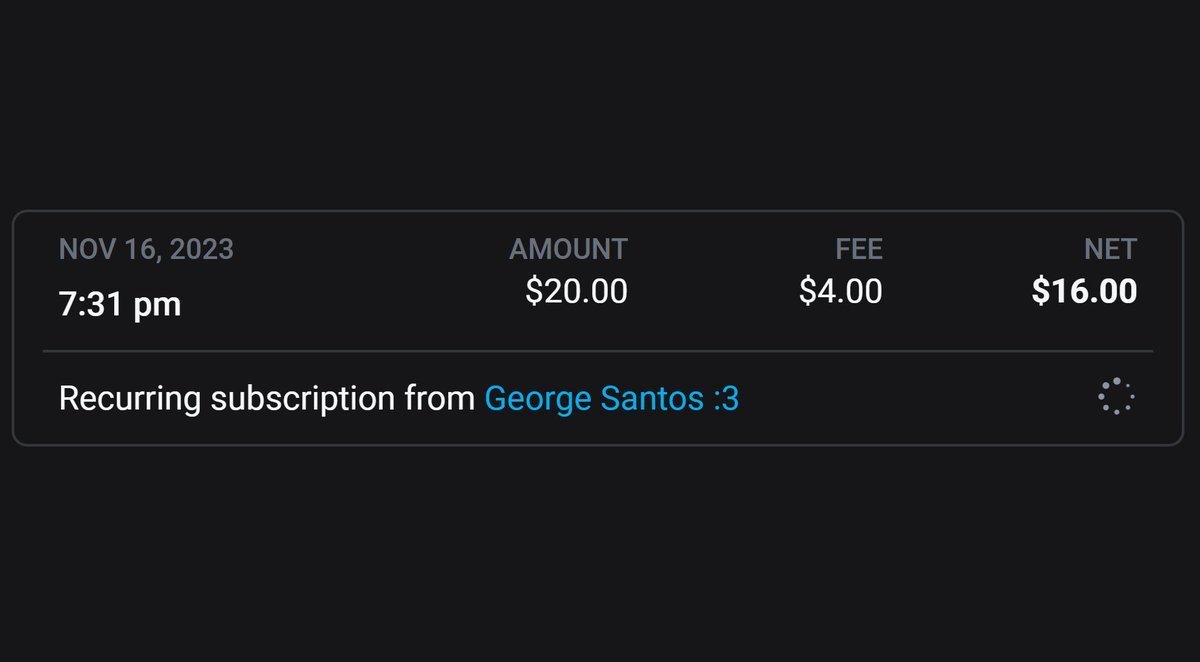Select the $4.00 fee value
The height and width of the screenshot is (662, 1200).
tap(841, 291)
